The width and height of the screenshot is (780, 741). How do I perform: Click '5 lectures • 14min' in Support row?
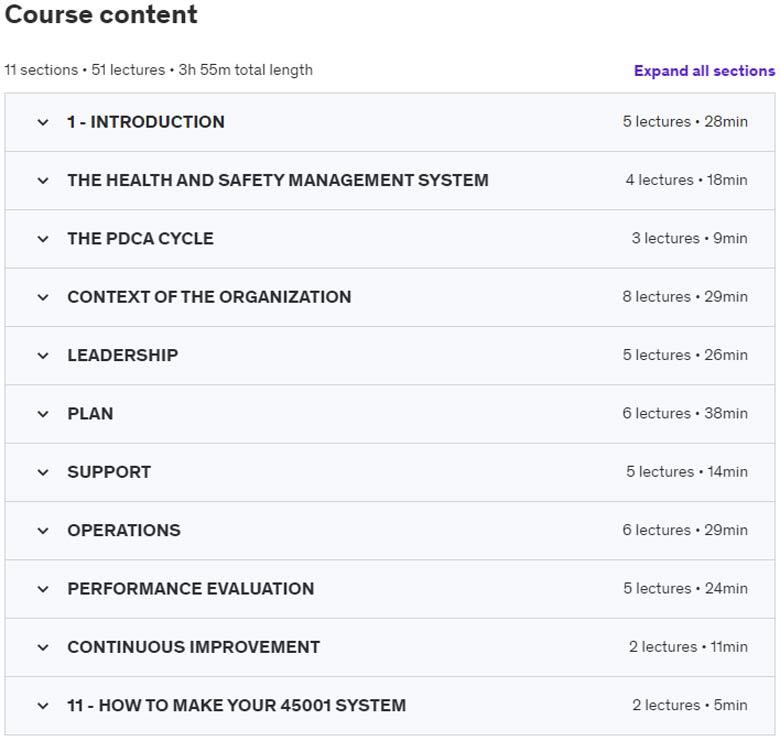coord(686,472)
